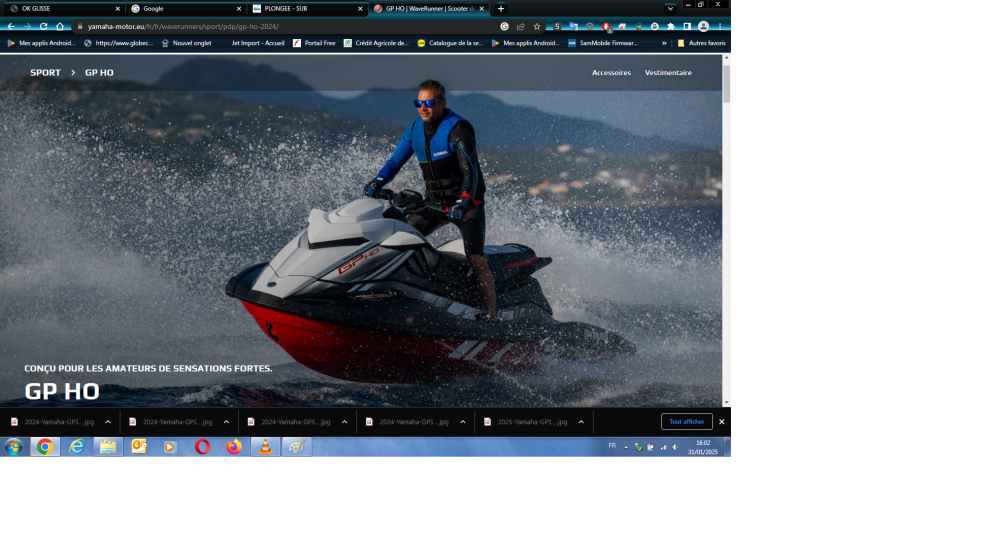
Task: Launch VLC media player from the taskbar
Action: point(265,447)
